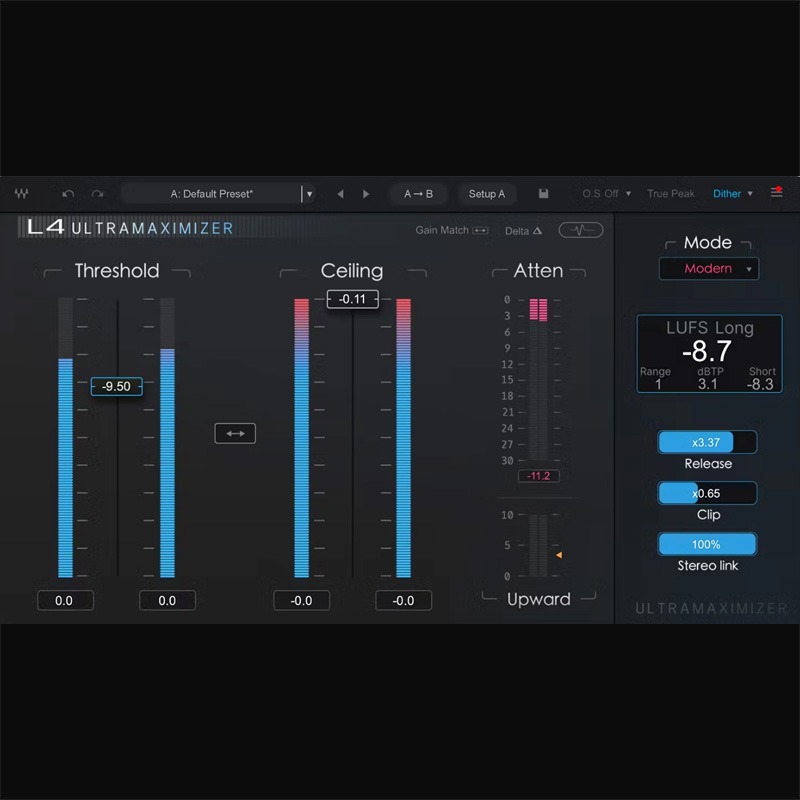This screenshot has width=800, height=800.
Task: Click the Release x3.37 slider
Action: pyautogui.click(x=707, y=442)
